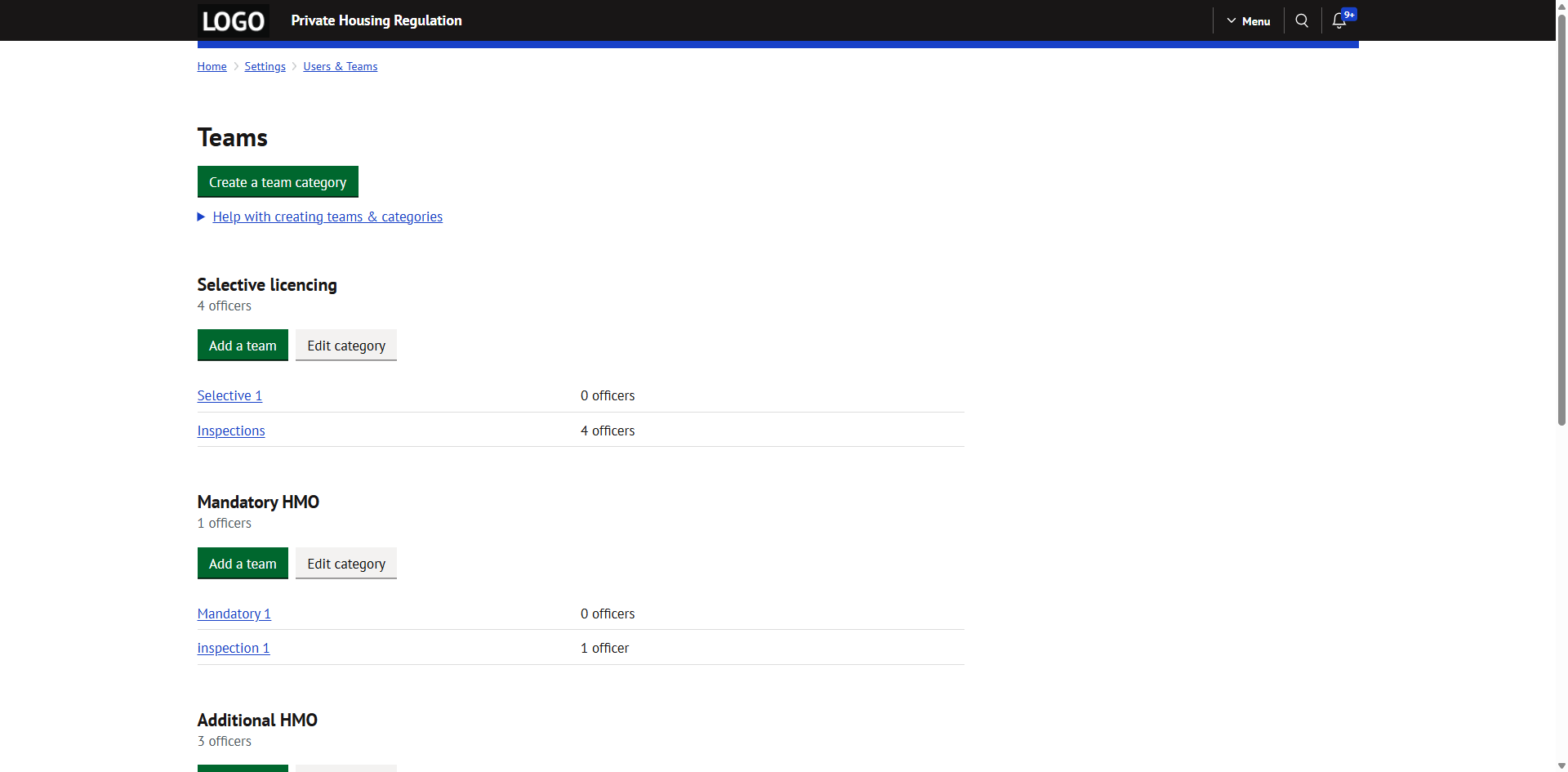Add a team under Selective licencing

(243, 346)
